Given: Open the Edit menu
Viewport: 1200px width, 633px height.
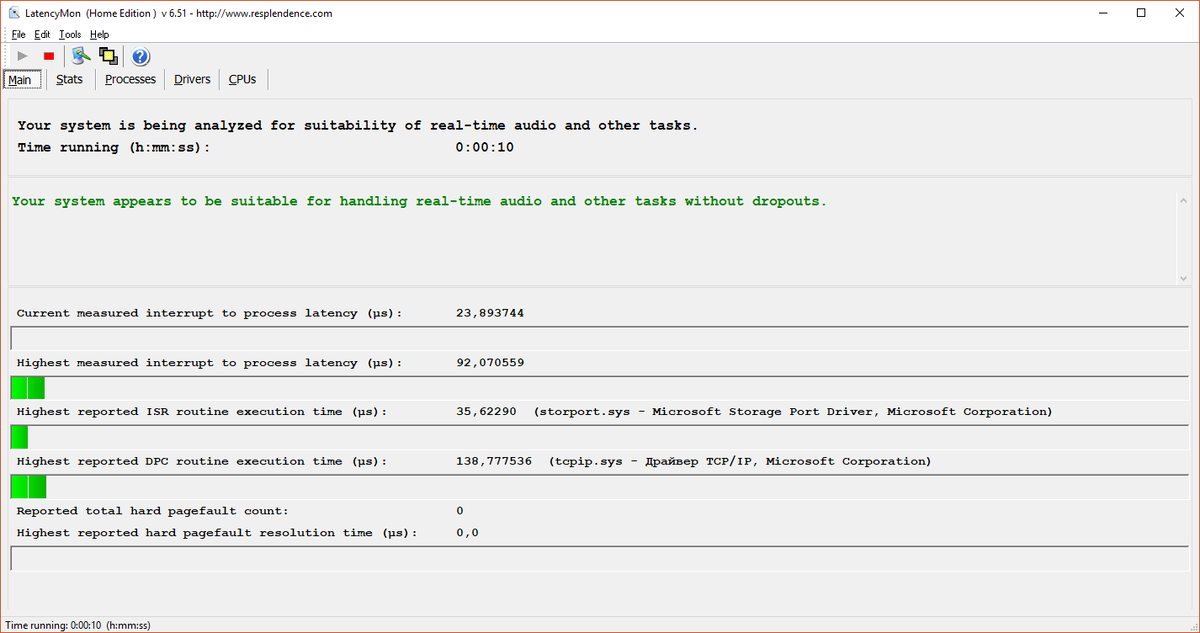Looking at the screenshot, I should 42,34.
